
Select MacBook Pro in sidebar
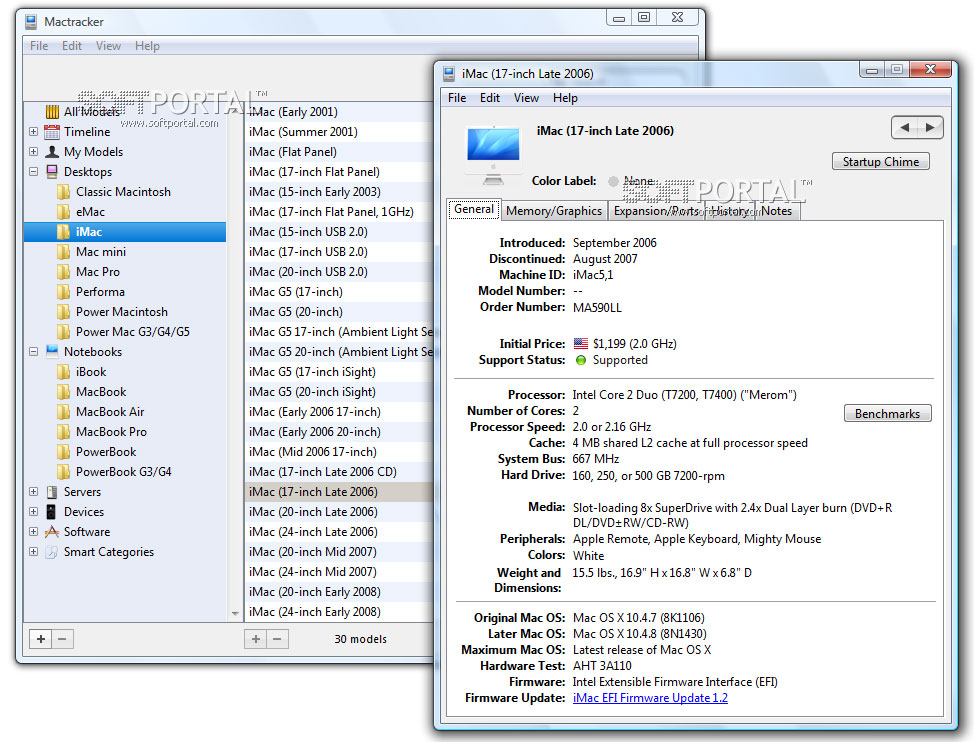pos(111,432)
